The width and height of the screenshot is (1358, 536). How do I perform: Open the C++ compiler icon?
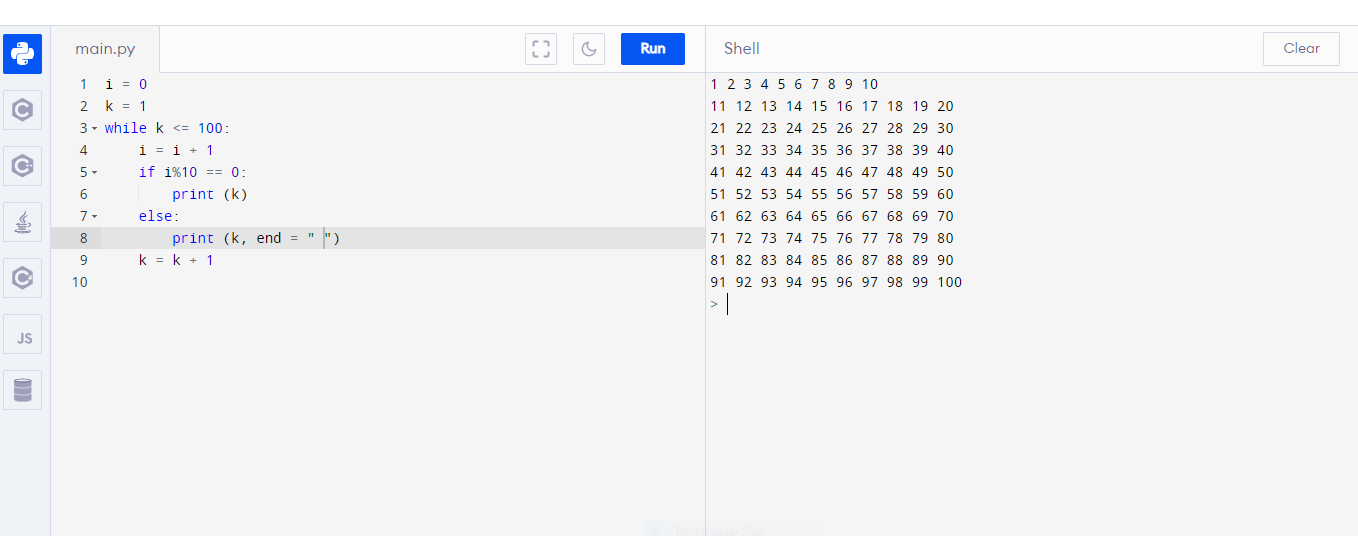pyautogui.click(x=22, y=166)
